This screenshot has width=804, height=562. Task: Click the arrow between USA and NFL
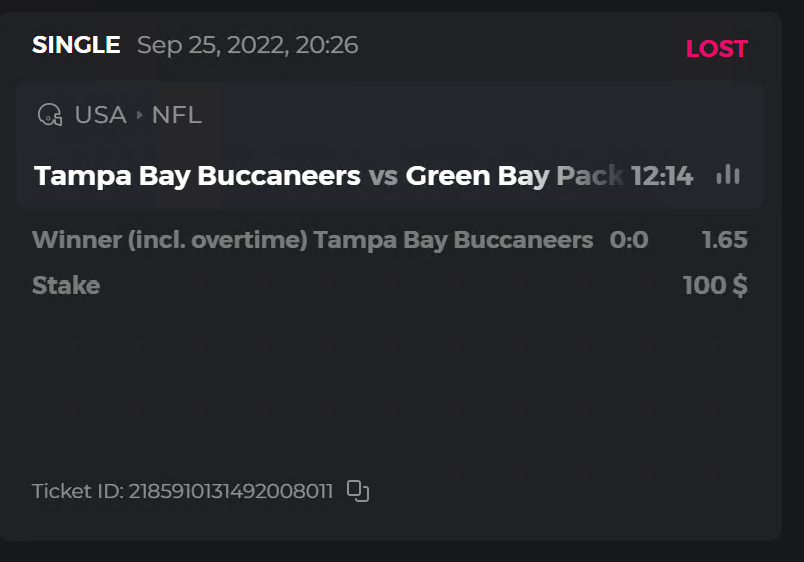[x=139, y=116]
